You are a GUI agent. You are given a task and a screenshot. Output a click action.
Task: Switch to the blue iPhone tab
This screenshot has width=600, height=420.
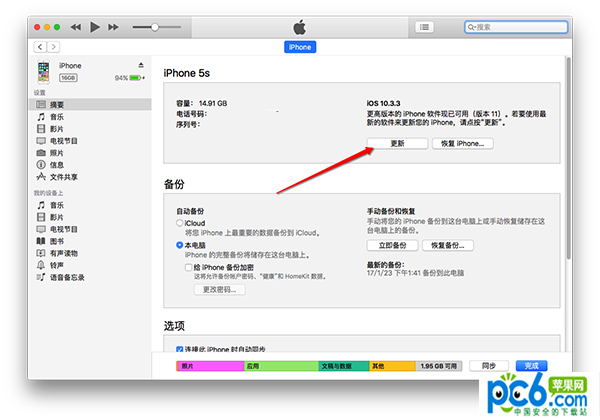coord(301,47)
